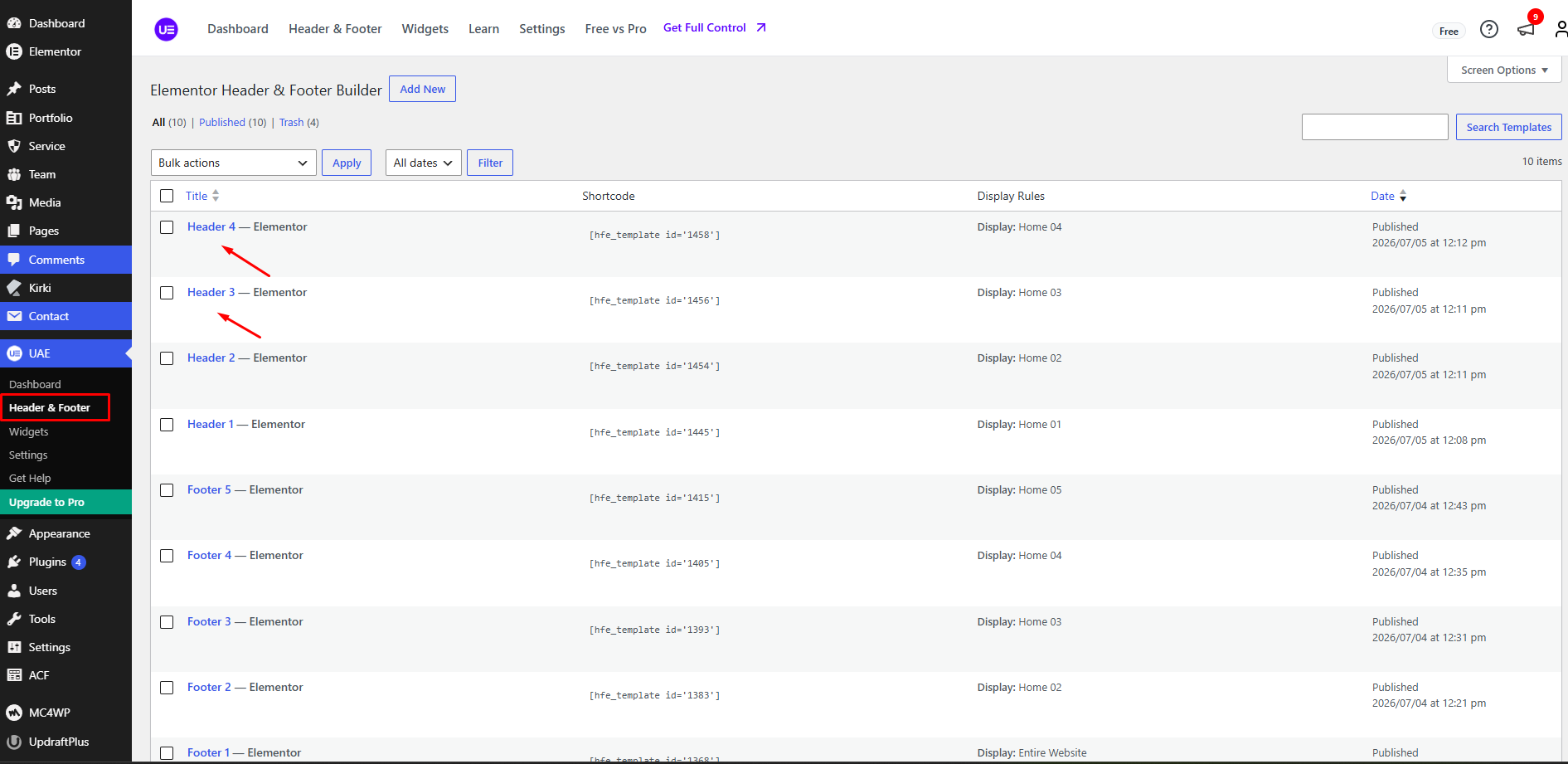
Task: Check the Footer 4 row checkbox
Action: (x=167, y=556)
